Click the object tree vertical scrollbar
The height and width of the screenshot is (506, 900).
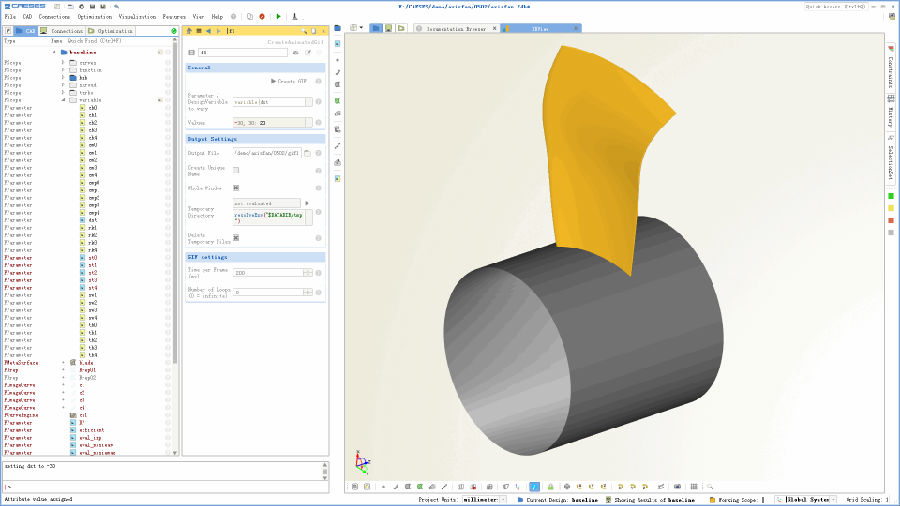pos(174,201)
